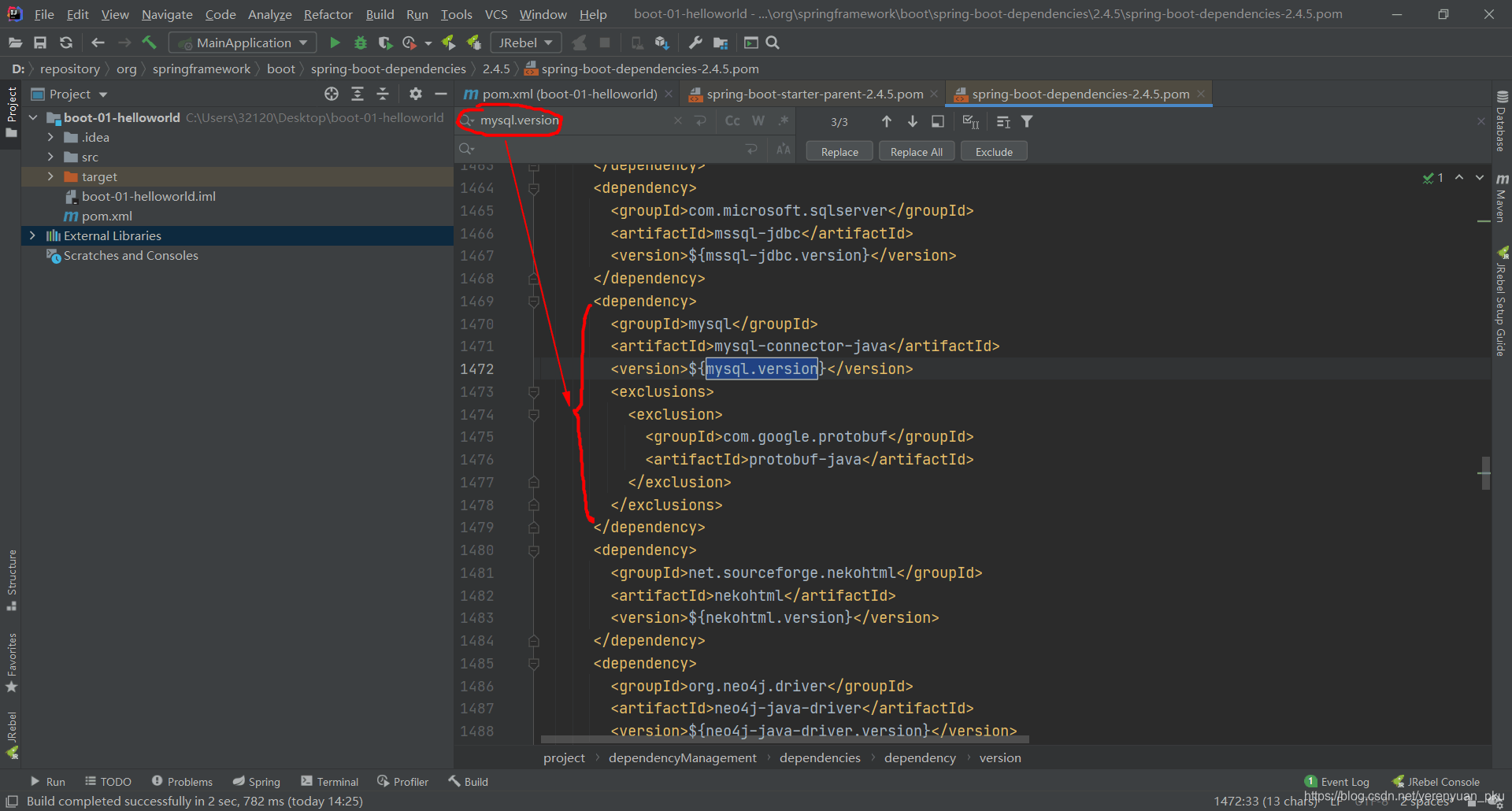Expand the src folder
1512x811 pixels.
(50, 157)
